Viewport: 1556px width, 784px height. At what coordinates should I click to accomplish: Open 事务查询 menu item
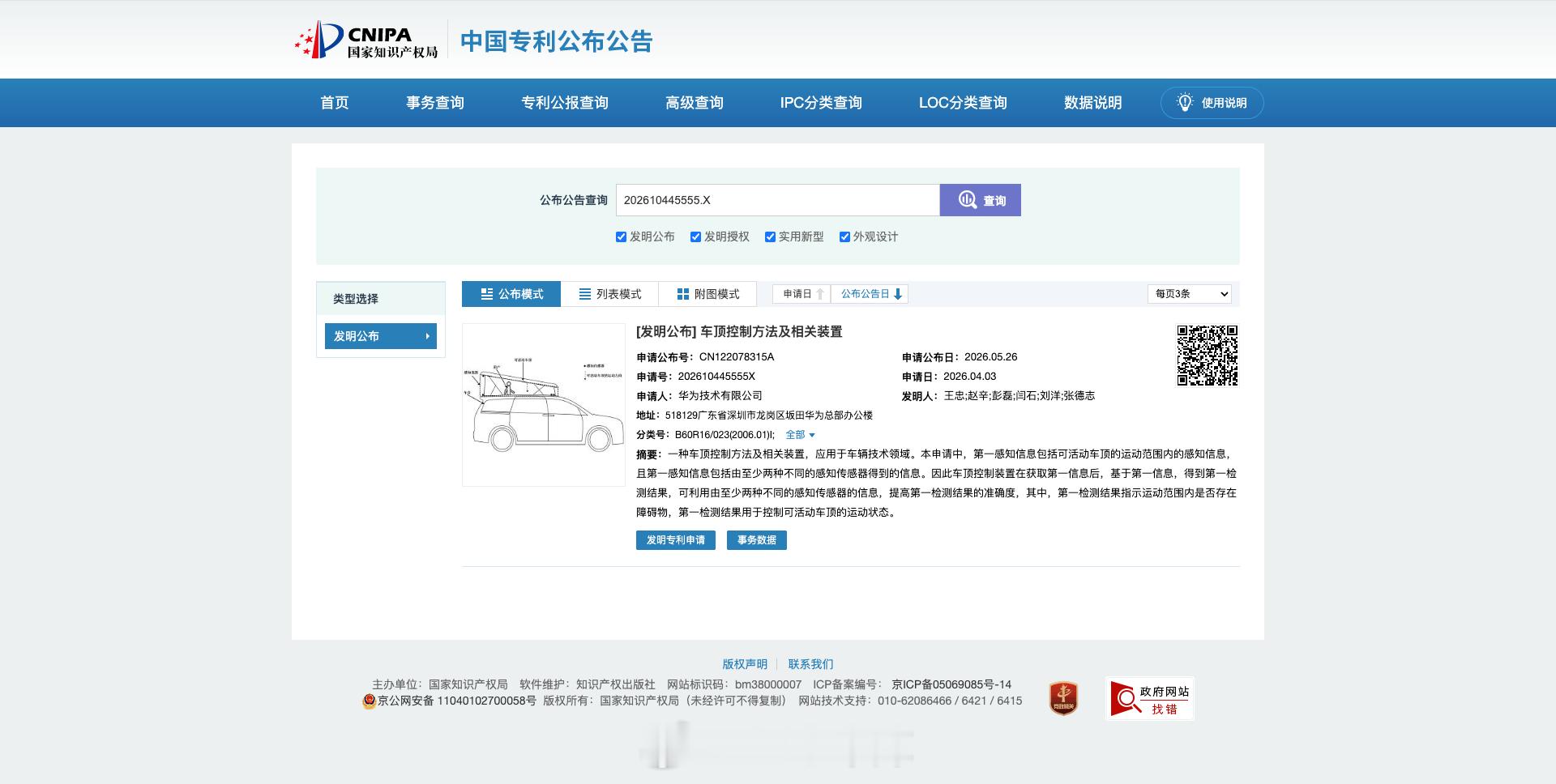tap(435, 103)
